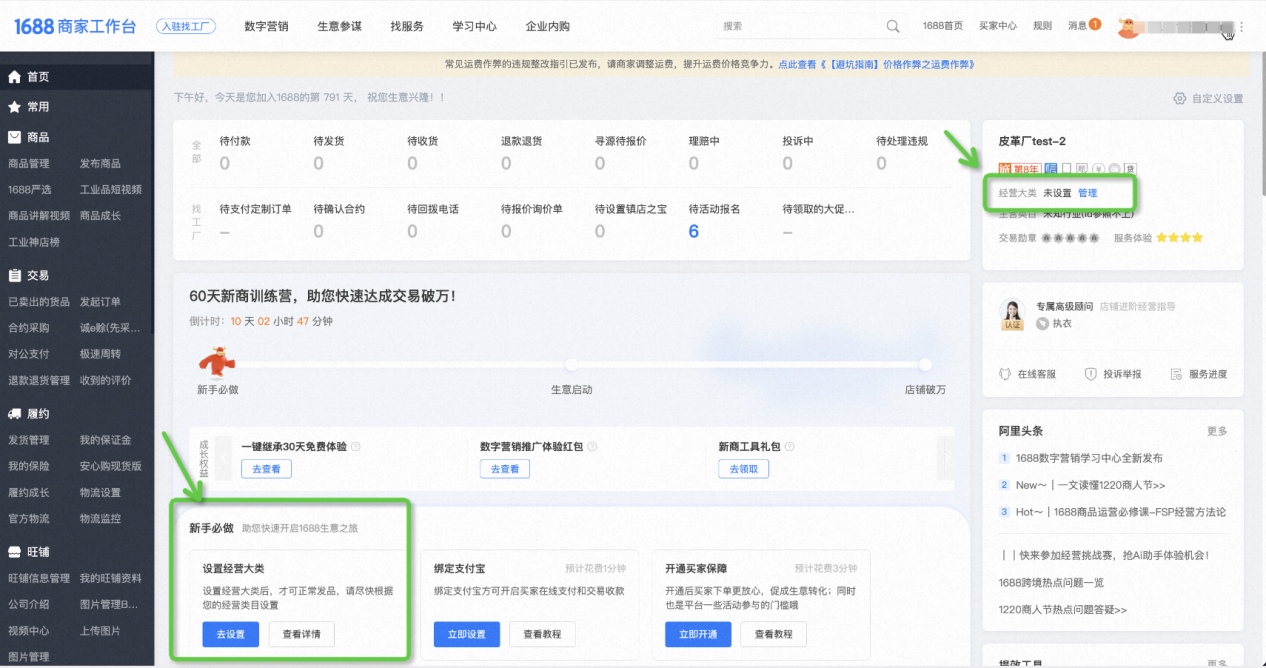Open search with the magnifier icon
The width and height of the screenshot is (1266, 668).
point(893,26)
